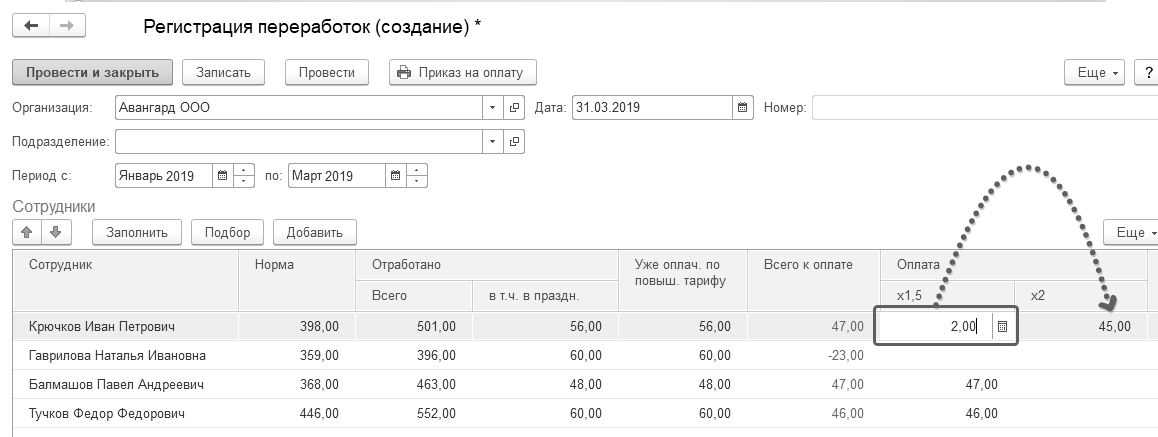Open Приказ на оплату print form

(462, 72)
